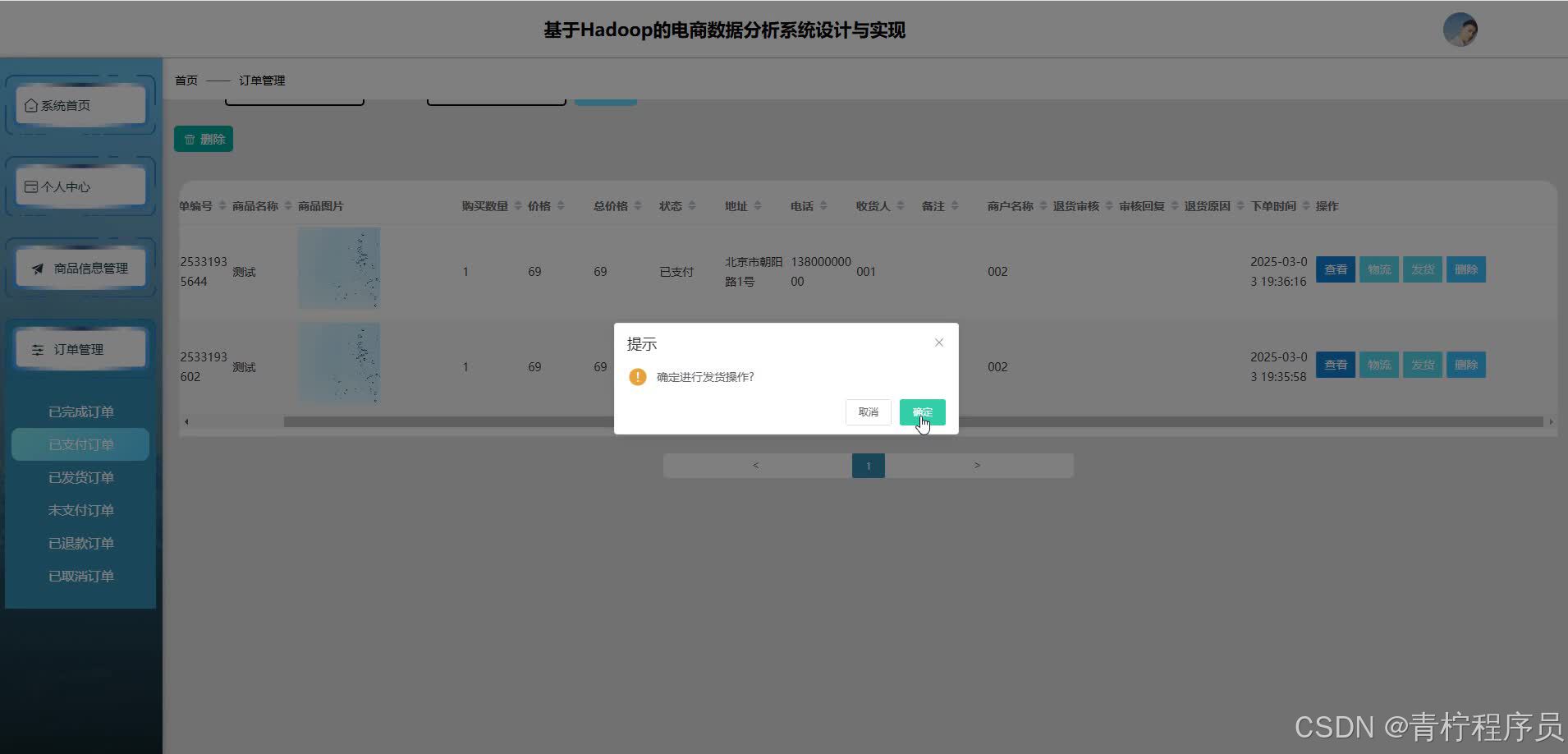Viewport: 1568px width, 754px height.
Task: Click the sliders icon beside 订单管理
Action: [x=38, y=348]
